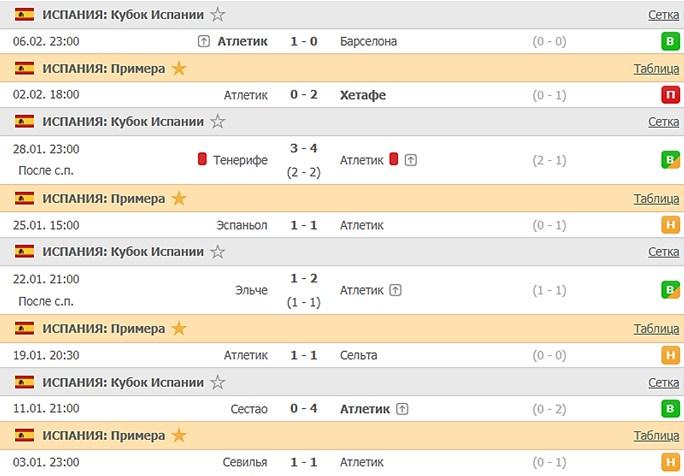Unstar the first Примера league header
Image resolution: width=684 pixels, height=476 pixels.
(179, 68)
